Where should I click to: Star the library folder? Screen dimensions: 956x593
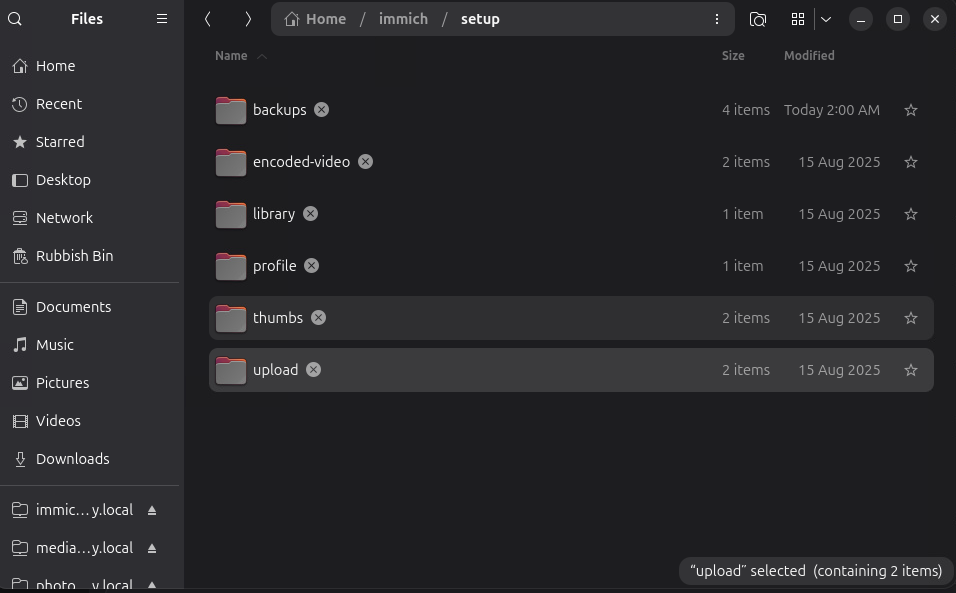click(x=910, y=215)
